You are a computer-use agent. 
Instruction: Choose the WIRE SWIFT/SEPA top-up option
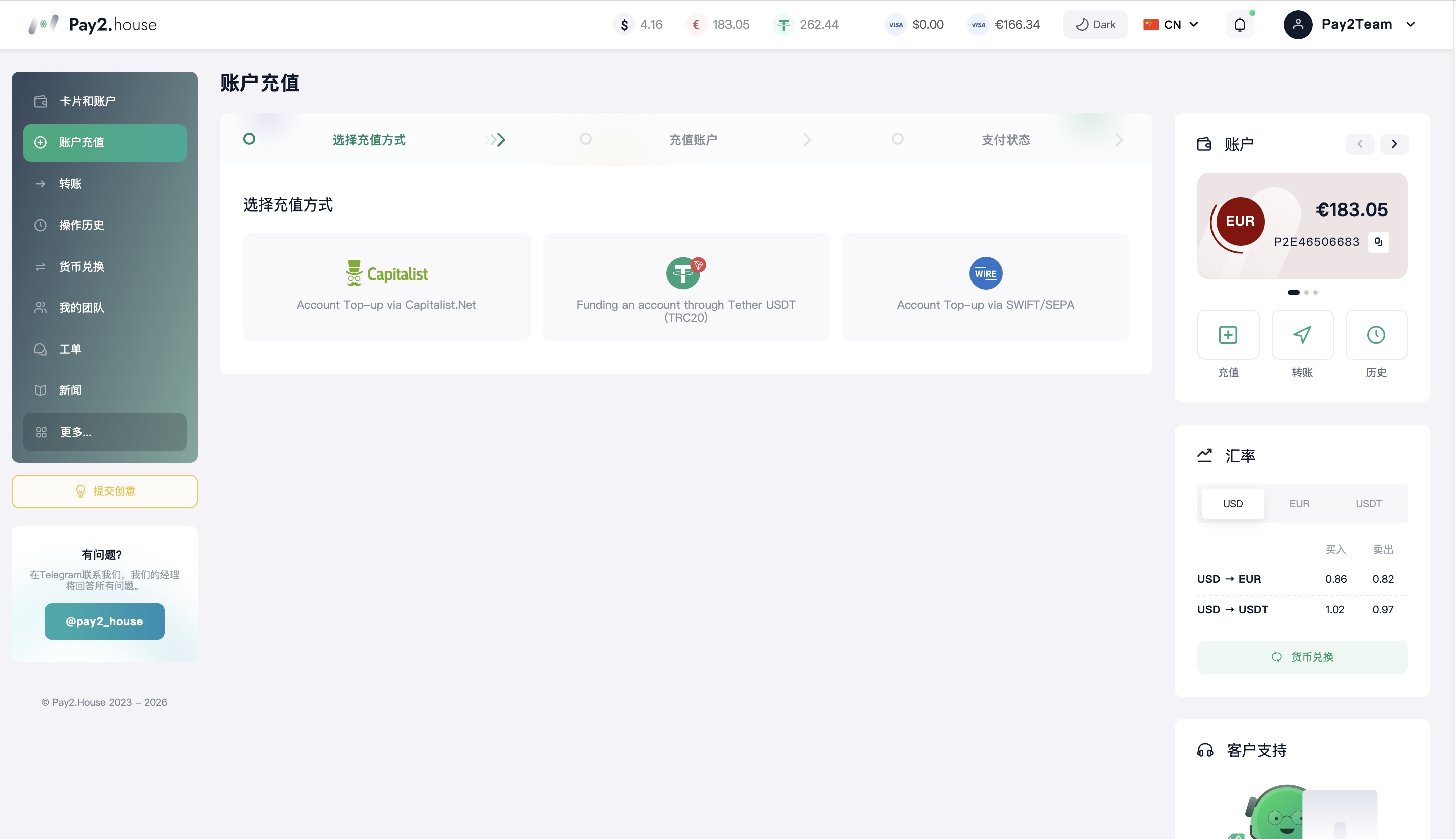(986, 286)
